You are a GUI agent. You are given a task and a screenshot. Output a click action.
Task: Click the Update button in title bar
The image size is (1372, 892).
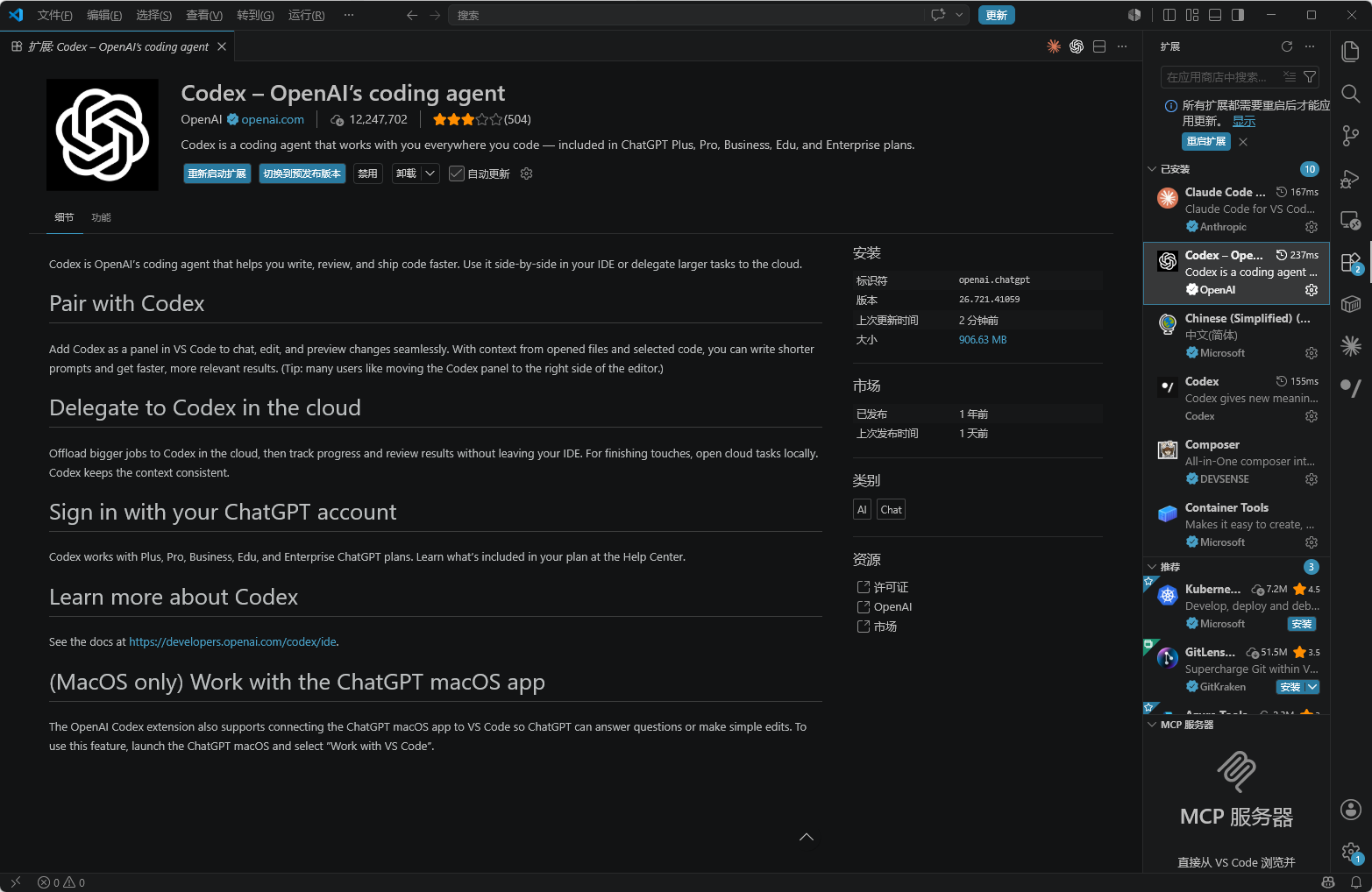[x=996, y=15]
